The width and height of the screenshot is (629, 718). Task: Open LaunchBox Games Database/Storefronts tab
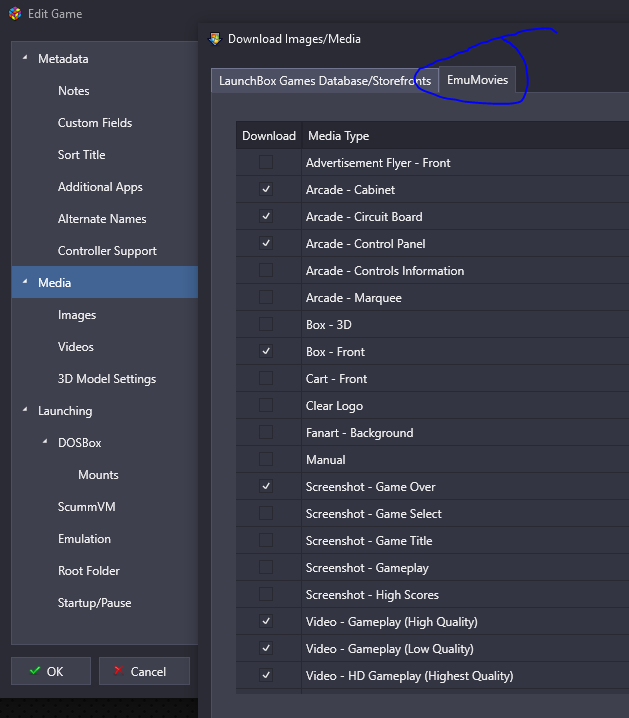325,81
